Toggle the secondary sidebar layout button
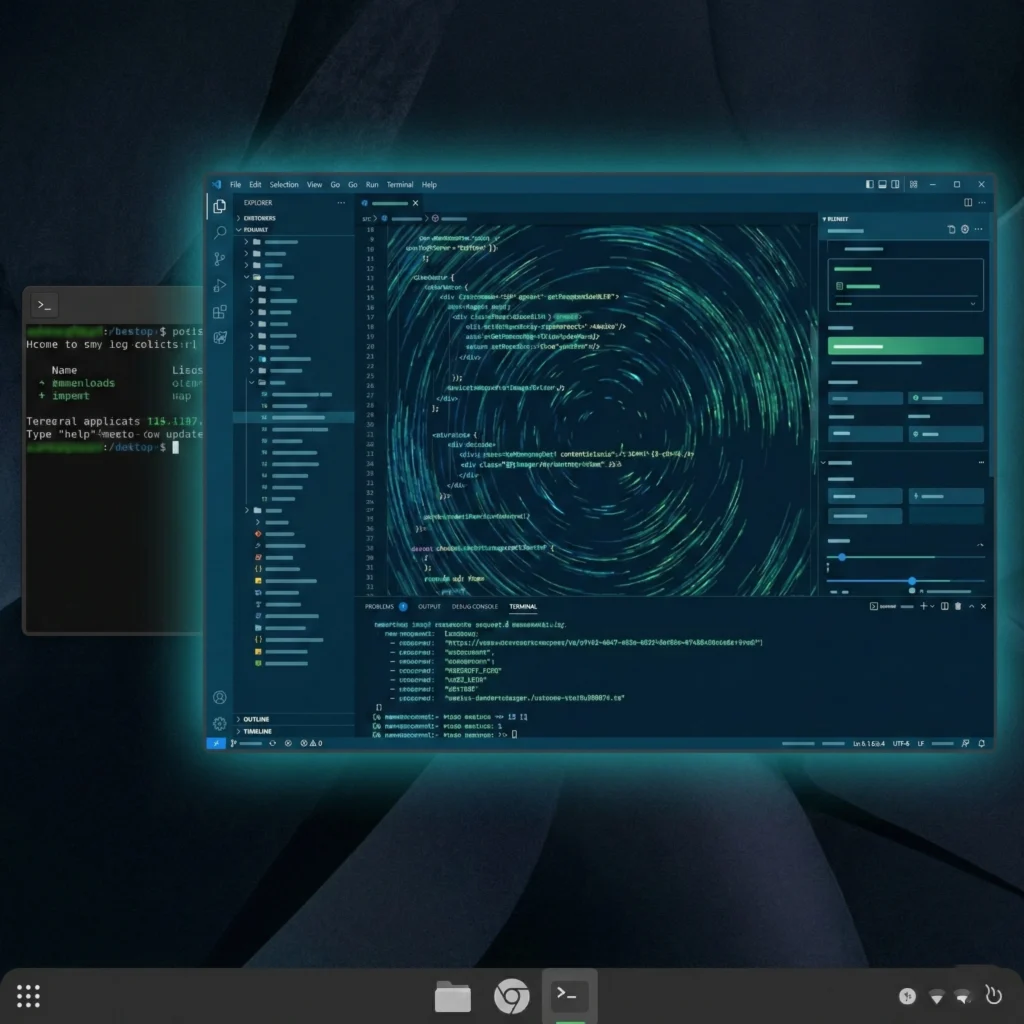 [x=895, y=185]
